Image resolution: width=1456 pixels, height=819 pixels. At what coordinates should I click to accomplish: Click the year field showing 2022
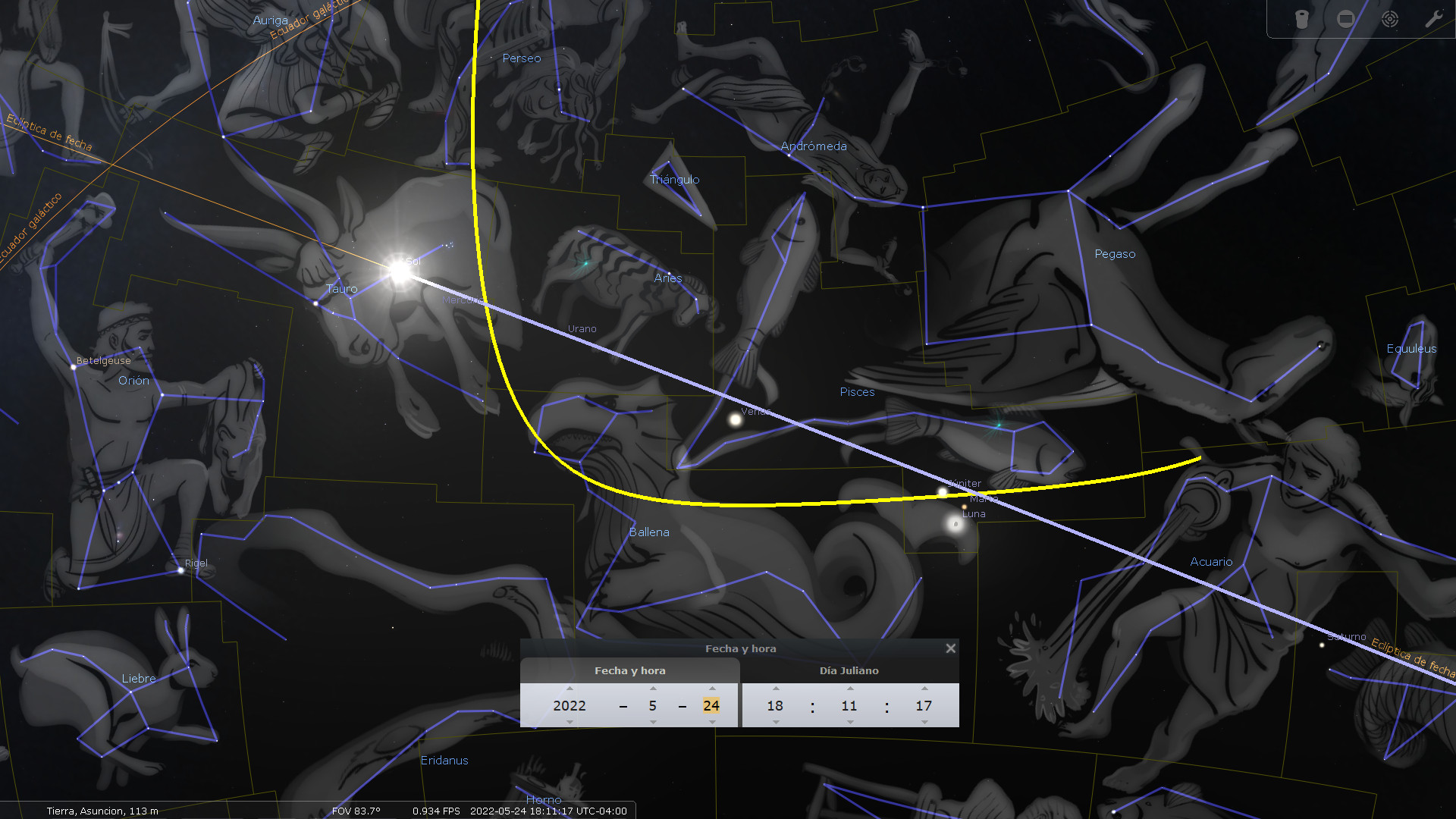pyautogui.click(x=570, y=705)
